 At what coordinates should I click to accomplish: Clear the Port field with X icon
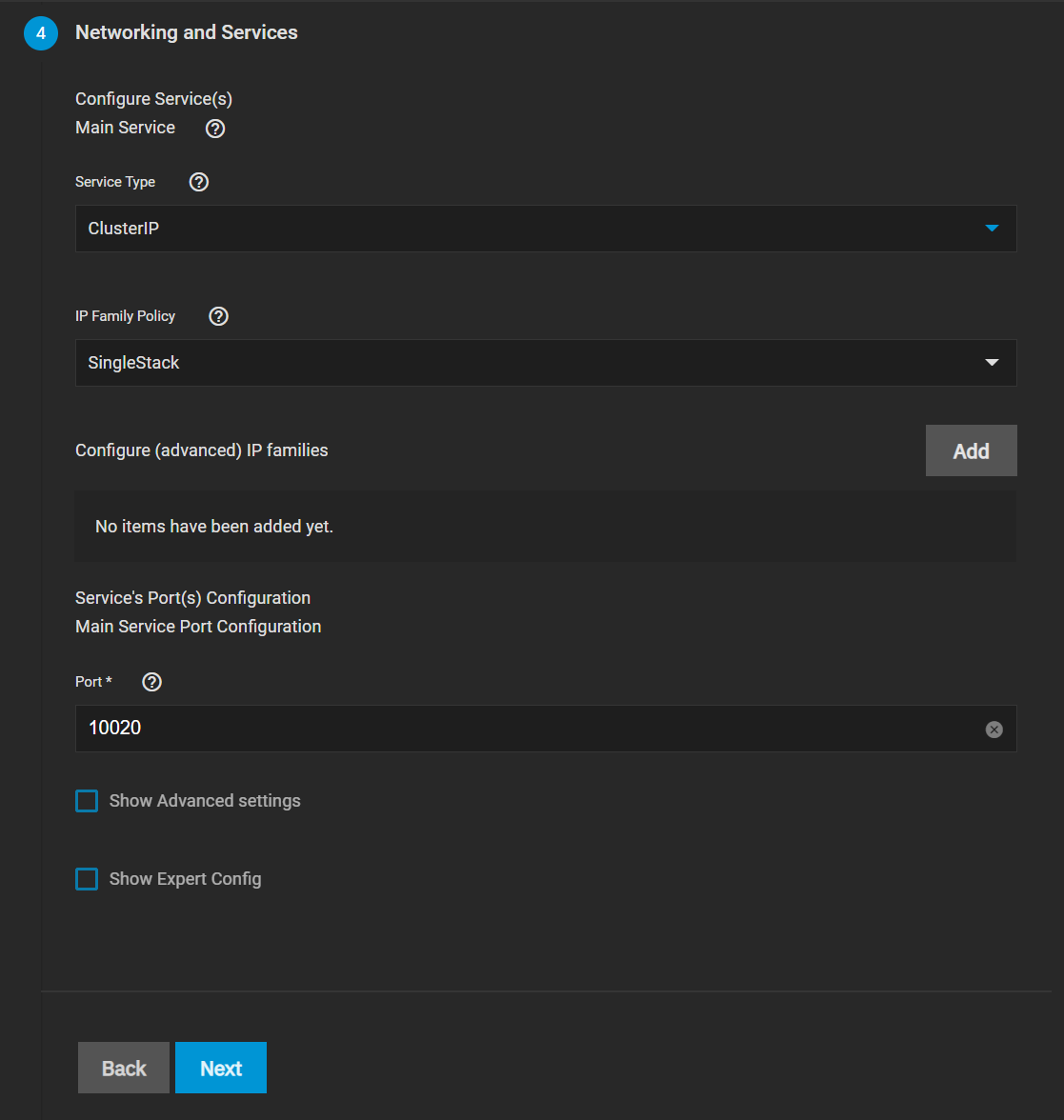coord(994,730)
